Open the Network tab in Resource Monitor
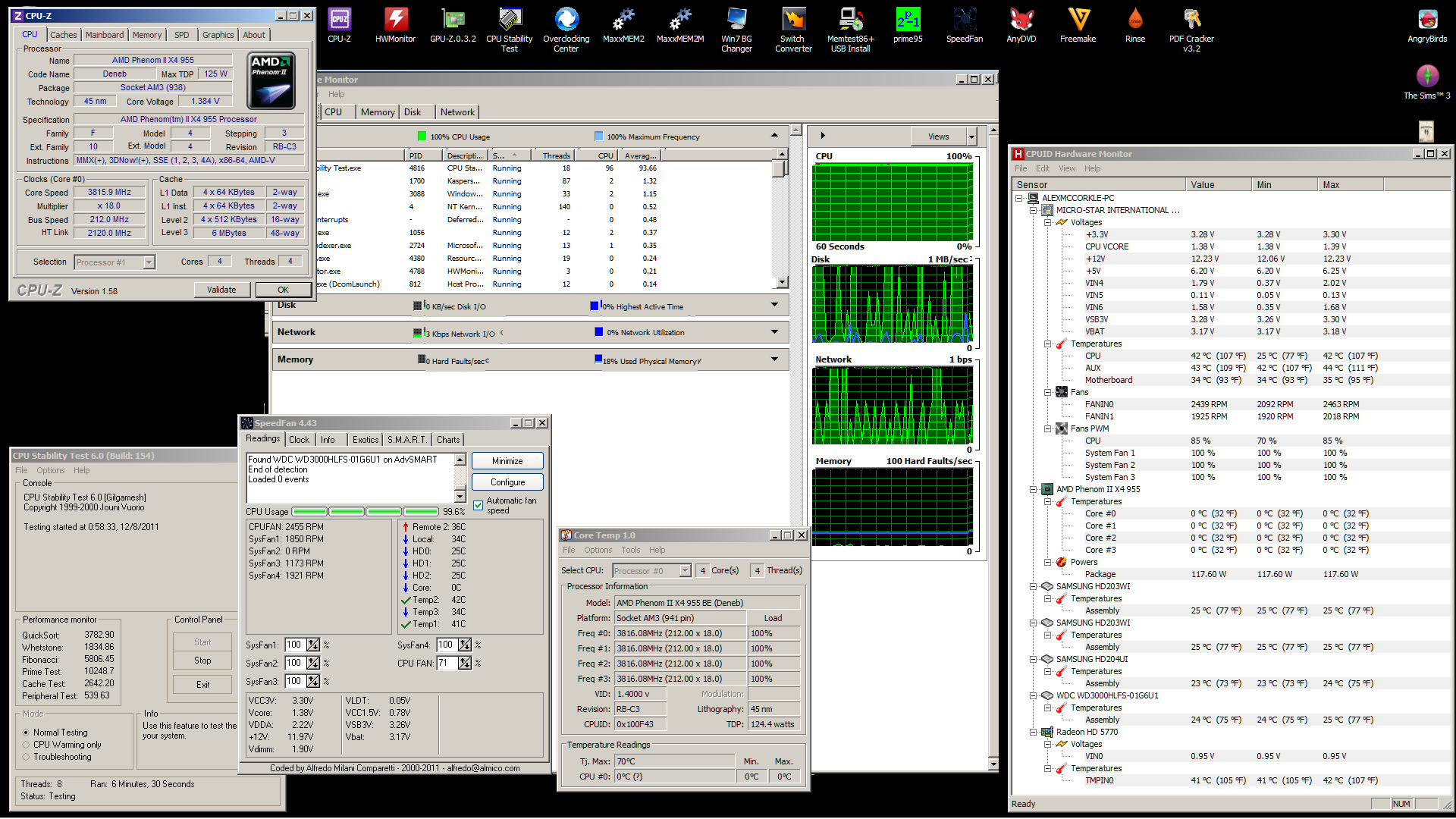1456x819 pixels. 458,112
